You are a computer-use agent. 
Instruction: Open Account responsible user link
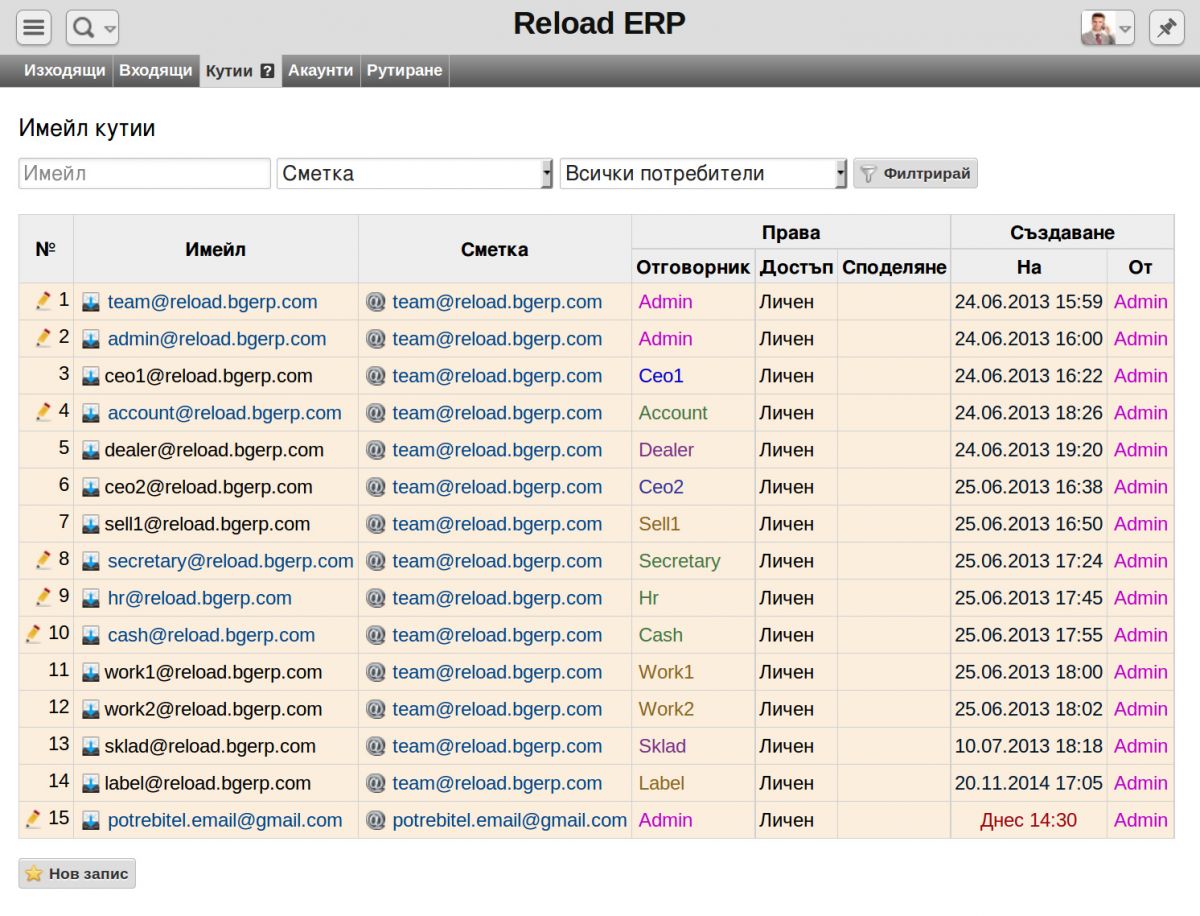pyautogui.click(x=673, y=413)
